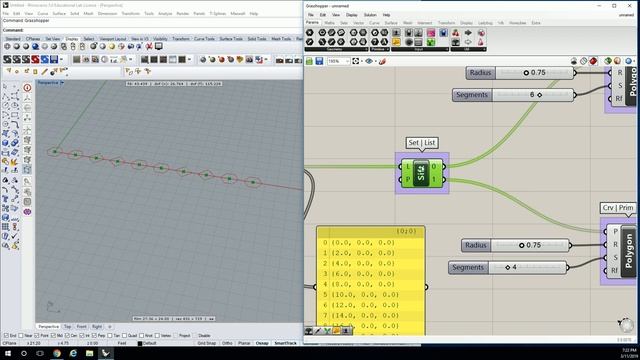Open Chrome from the Windows taskbar

[x=57, y=353]
